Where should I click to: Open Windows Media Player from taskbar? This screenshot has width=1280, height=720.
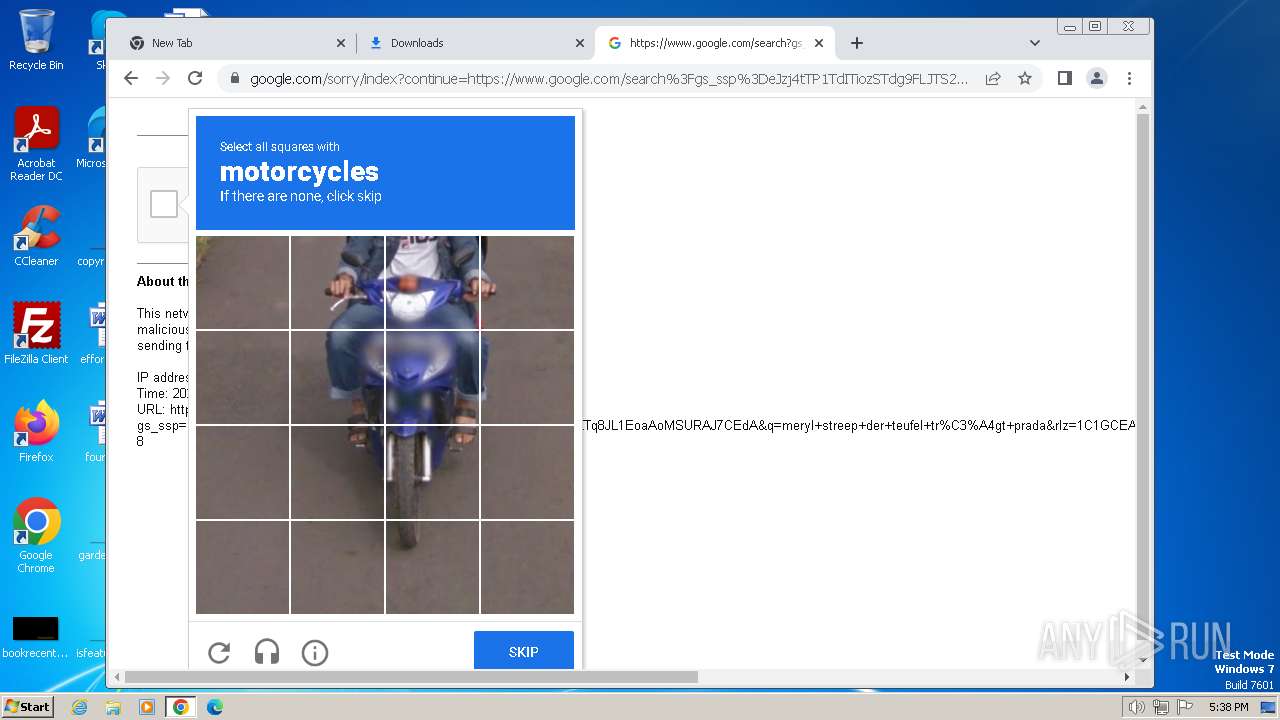147,707
